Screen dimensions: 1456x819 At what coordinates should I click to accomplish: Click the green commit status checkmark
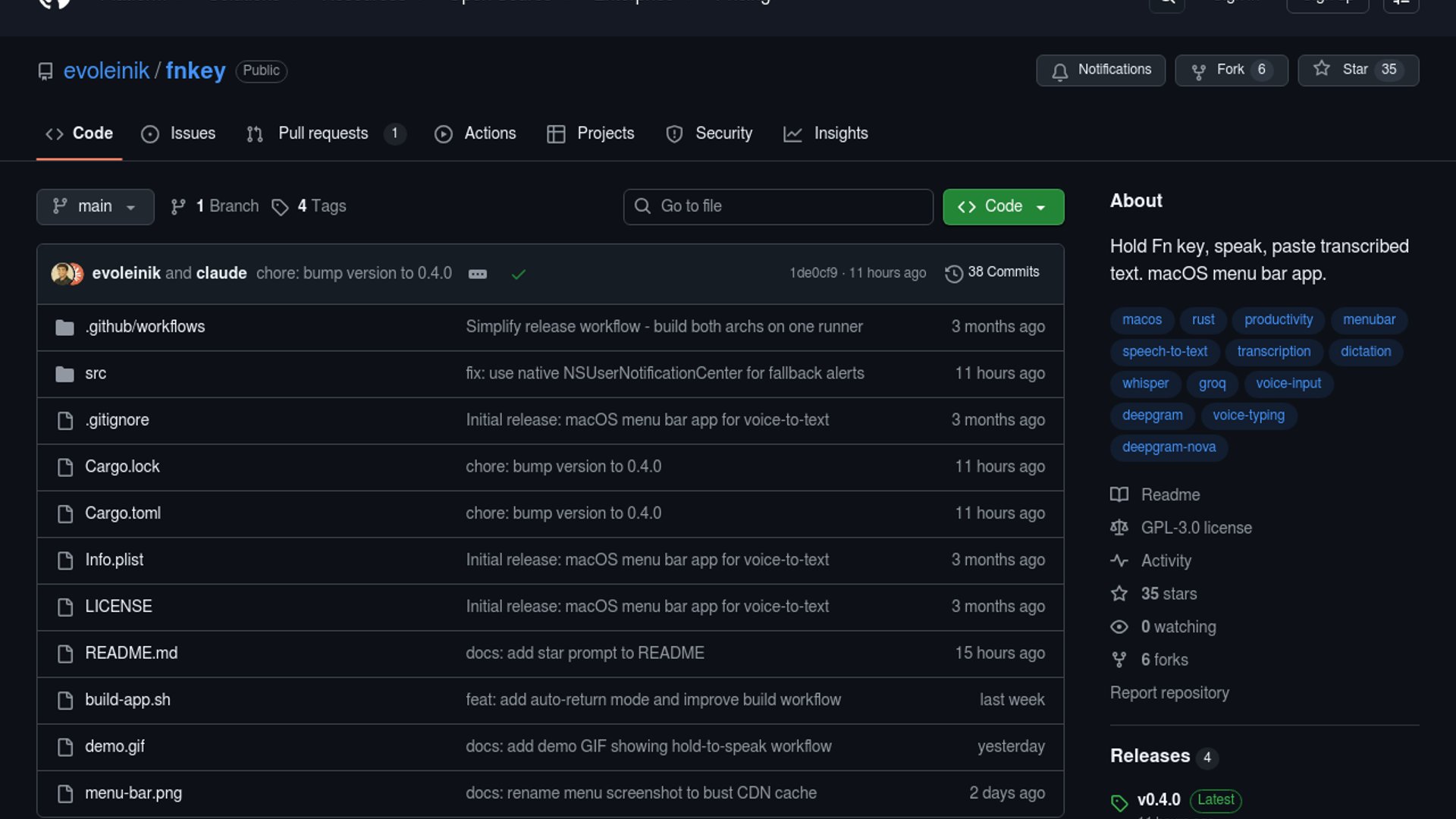[519, 274]
